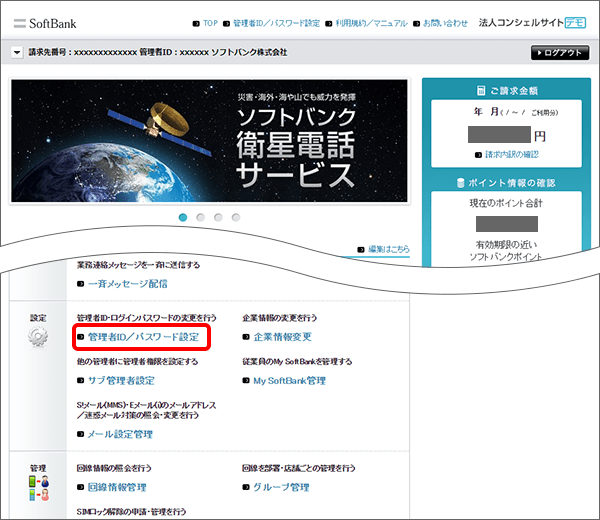600x520 pixels.
Task: Open 企業情報変更 link
Action: [282, 337]
